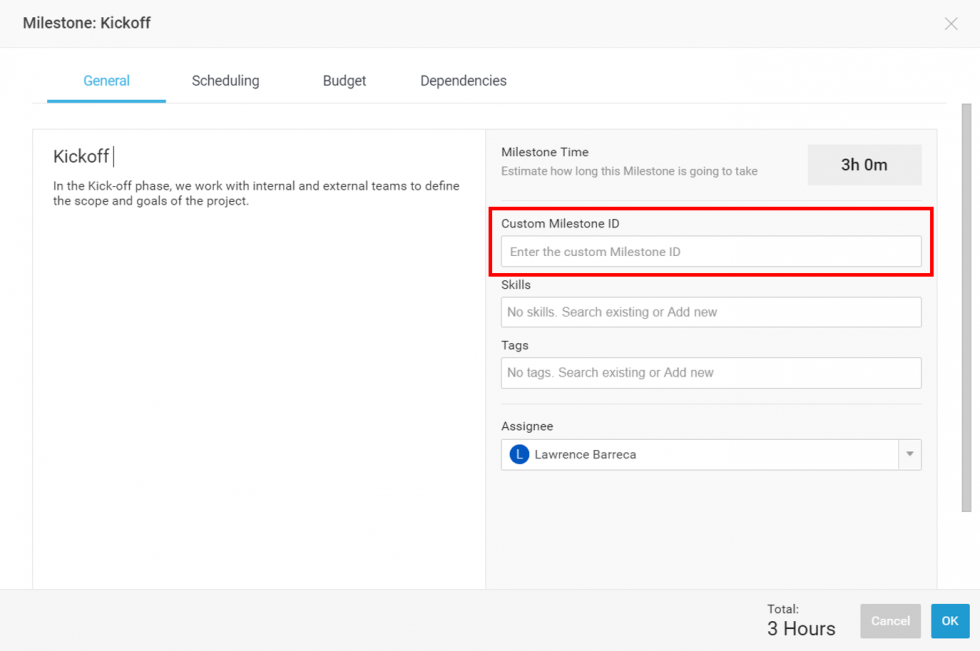This screenshot has height=651, width=980.
Task: Focus the Custom Milestone ID input
Action: pyautogui.click(x=710, y=252)
